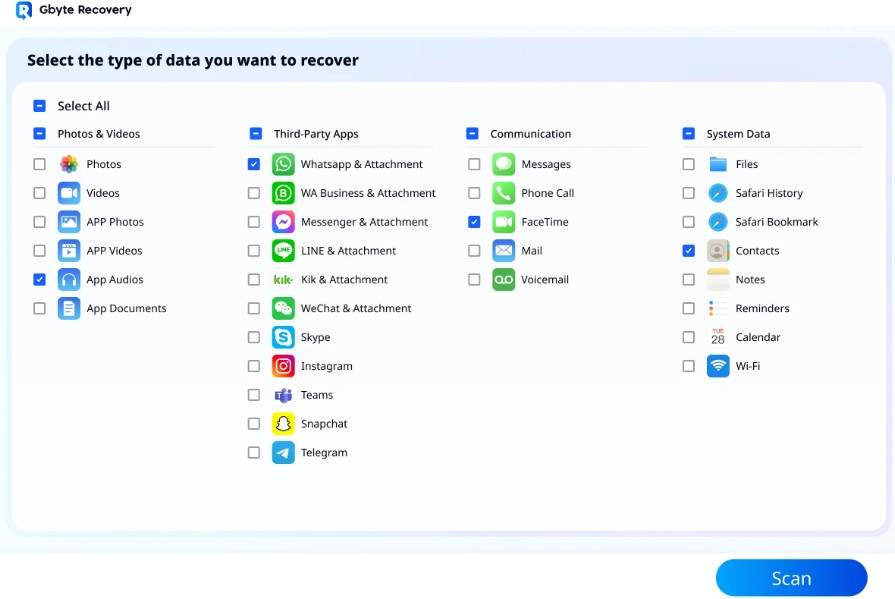Click the Messages bubble icon
The height and width of the screenshot is (599, 895).
[503, 164]
